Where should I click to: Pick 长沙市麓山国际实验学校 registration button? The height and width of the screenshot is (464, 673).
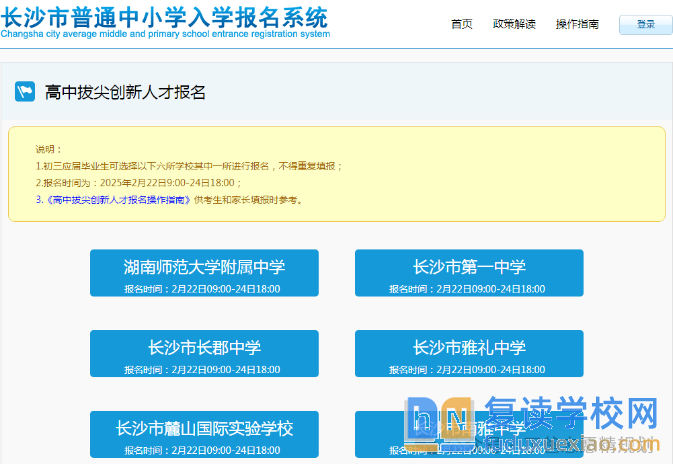[204, 435]
